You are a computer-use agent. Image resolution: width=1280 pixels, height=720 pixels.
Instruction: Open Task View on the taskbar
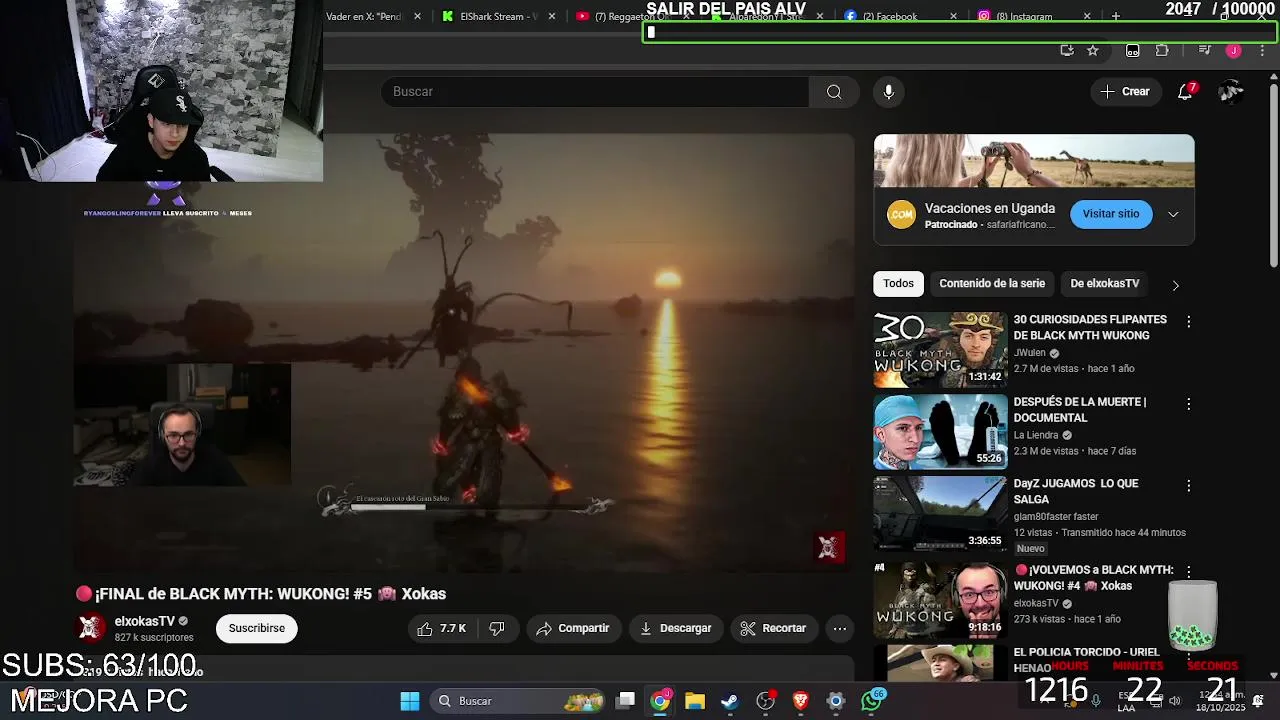[x=625, y=701]
